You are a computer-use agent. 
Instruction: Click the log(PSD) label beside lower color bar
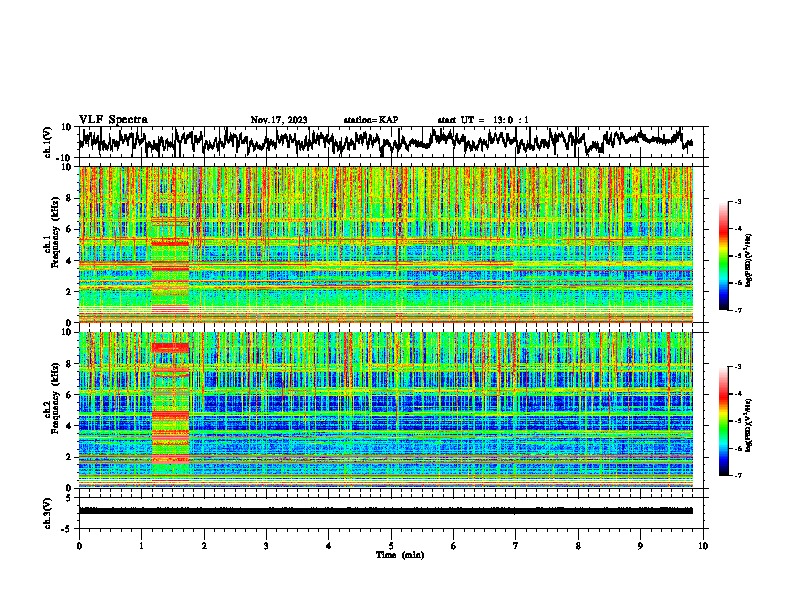[x=749, y=425]
